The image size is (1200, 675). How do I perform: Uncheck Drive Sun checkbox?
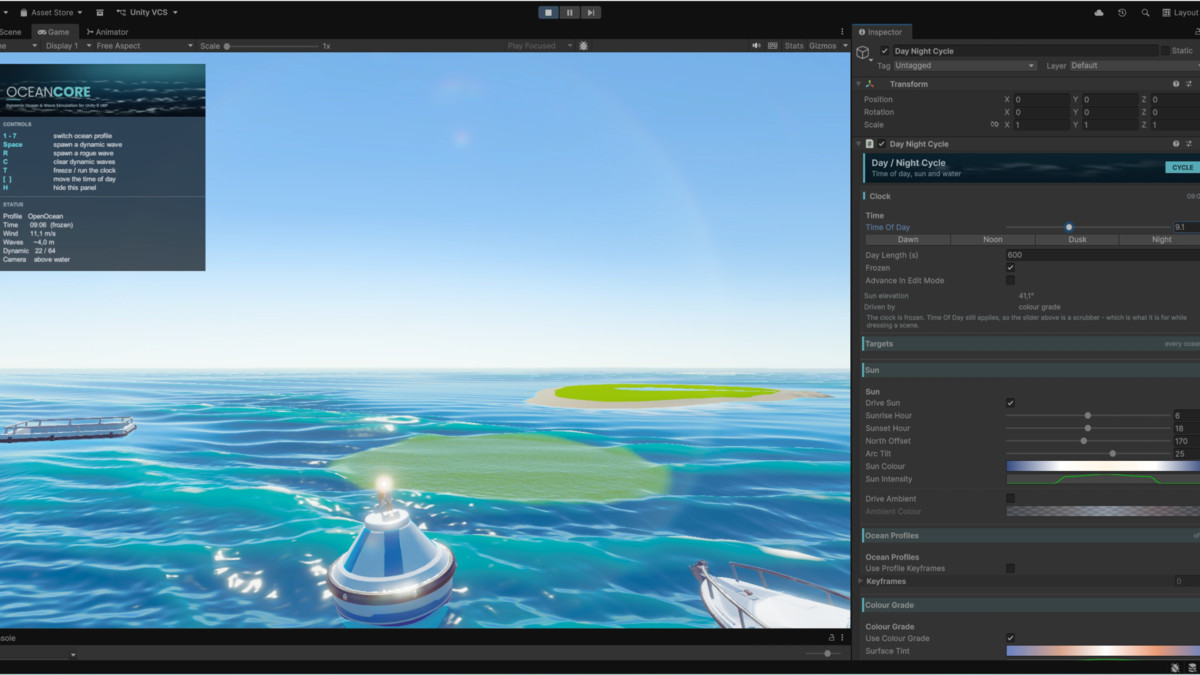click(1010, 403)
